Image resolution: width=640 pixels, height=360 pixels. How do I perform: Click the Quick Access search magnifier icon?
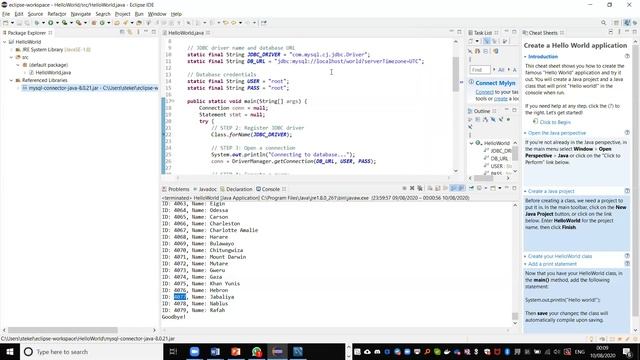point(604,23)
